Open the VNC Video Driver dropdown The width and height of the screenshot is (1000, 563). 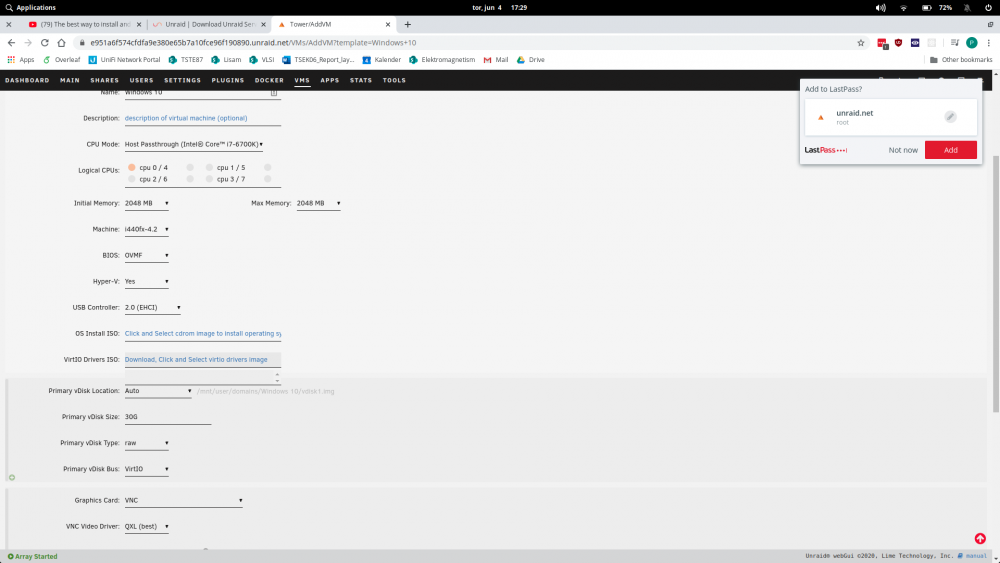click(147, 527)
